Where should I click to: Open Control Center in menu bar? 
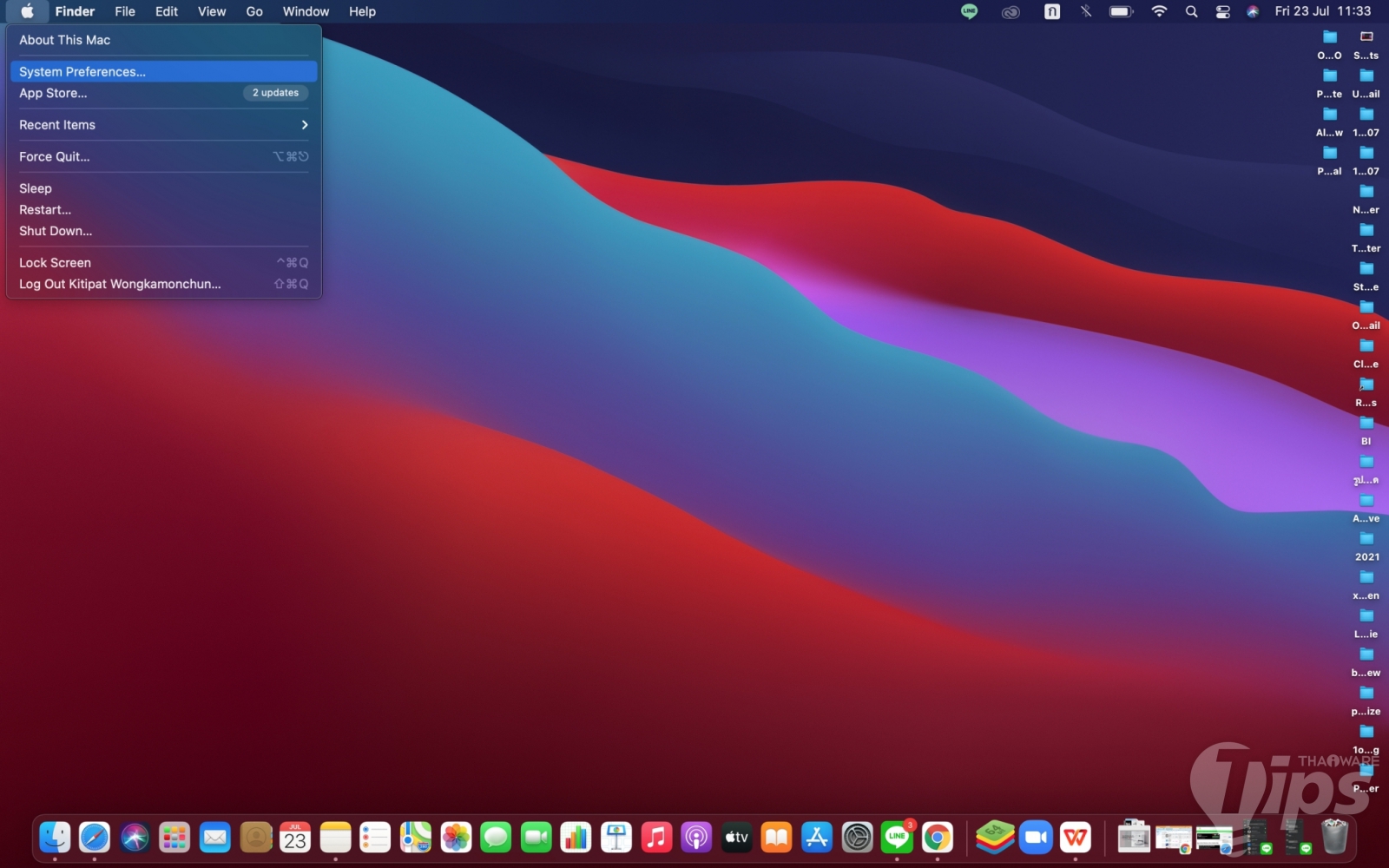coord(1222,11)
